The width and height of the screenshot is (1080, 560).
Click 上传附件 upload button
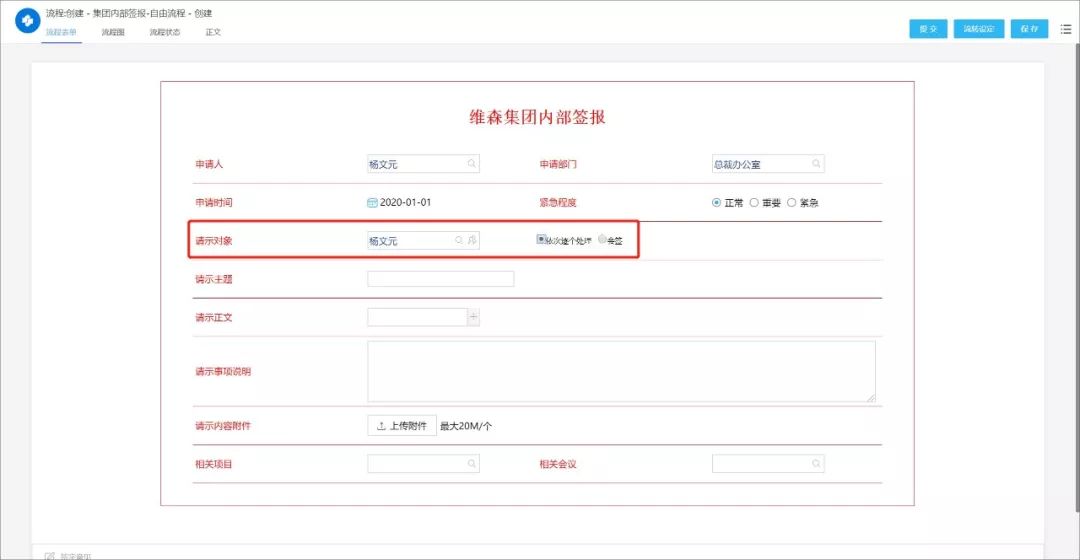[x=402, y=426]
